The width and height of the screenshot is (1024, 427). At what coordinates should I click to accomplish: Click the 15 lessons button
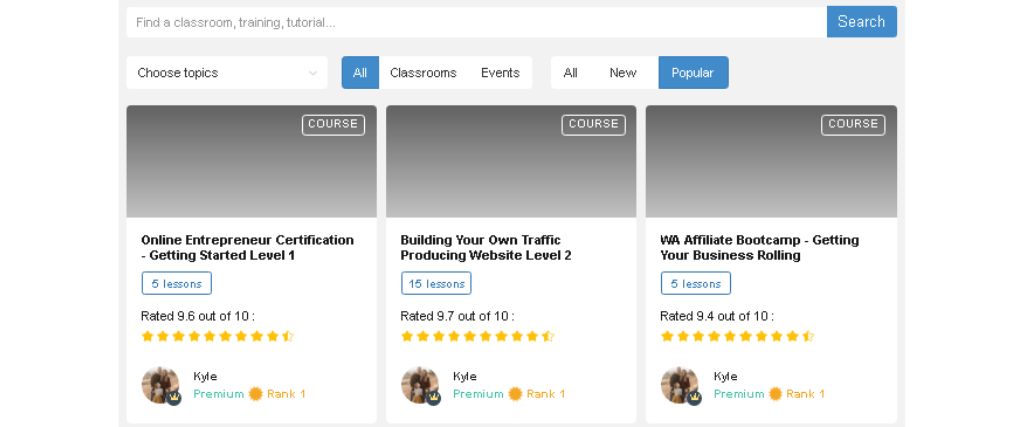(436, 283)
